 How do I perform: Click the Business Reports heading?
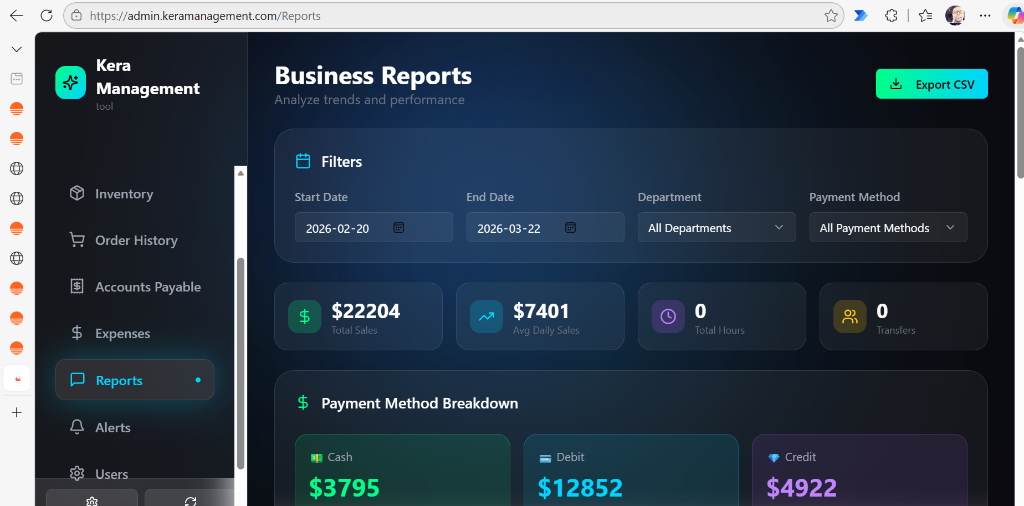(x=373, y=76)
